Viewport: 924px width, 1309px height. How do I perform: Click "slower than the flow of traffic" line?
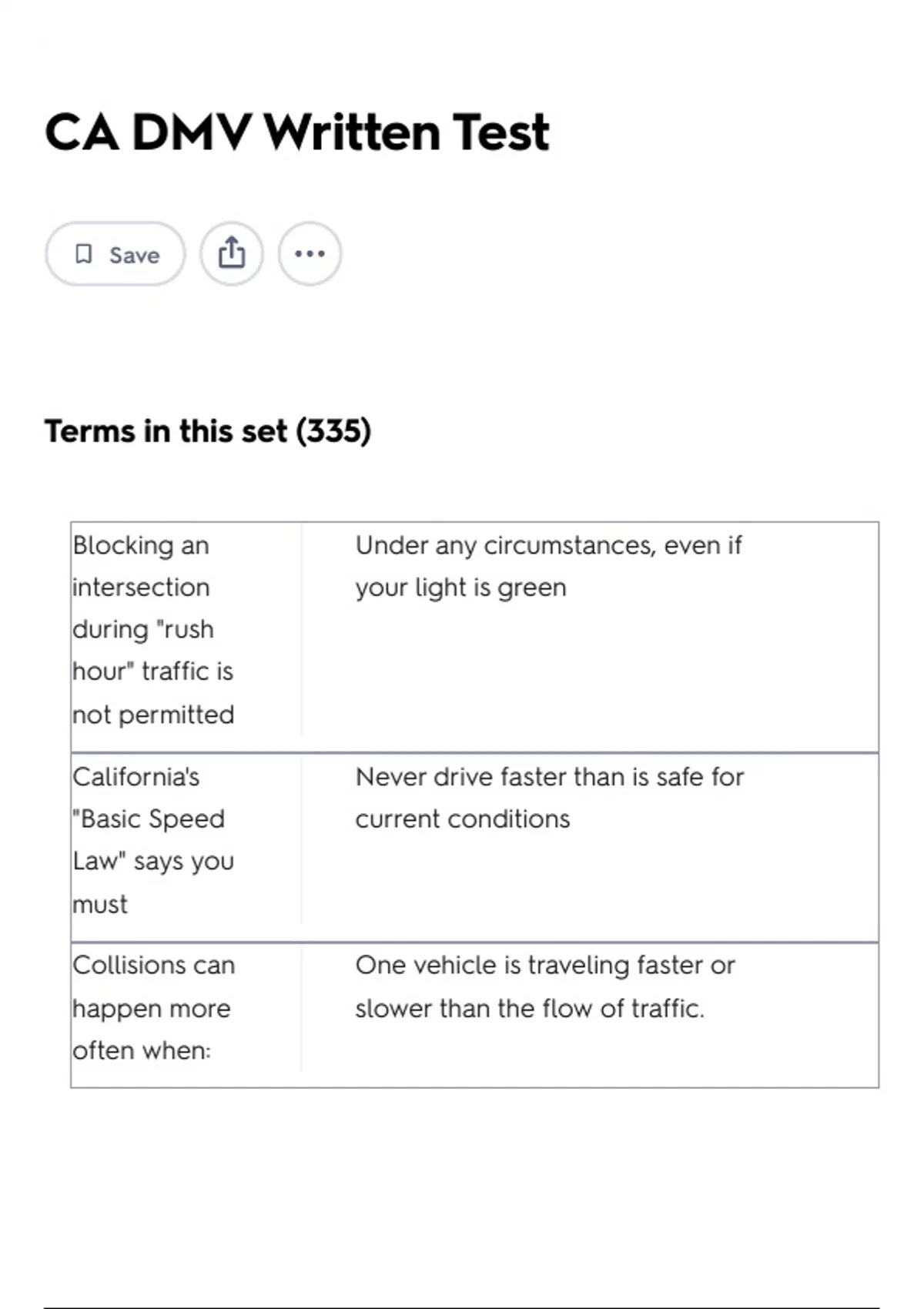(x=530, y=1008)
